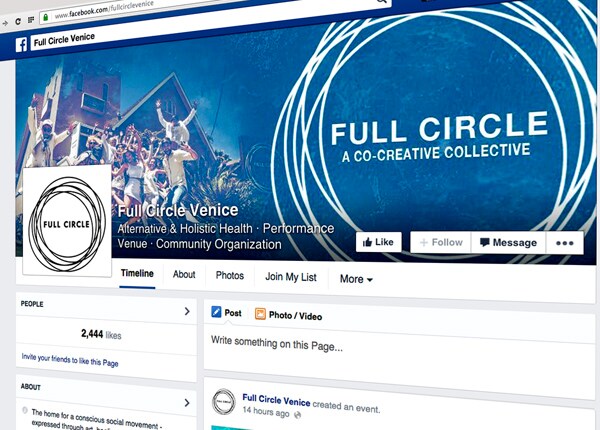Expand the More tab dropdown
The width and height of the screenshot is (600, 430).
pos(356,279)
